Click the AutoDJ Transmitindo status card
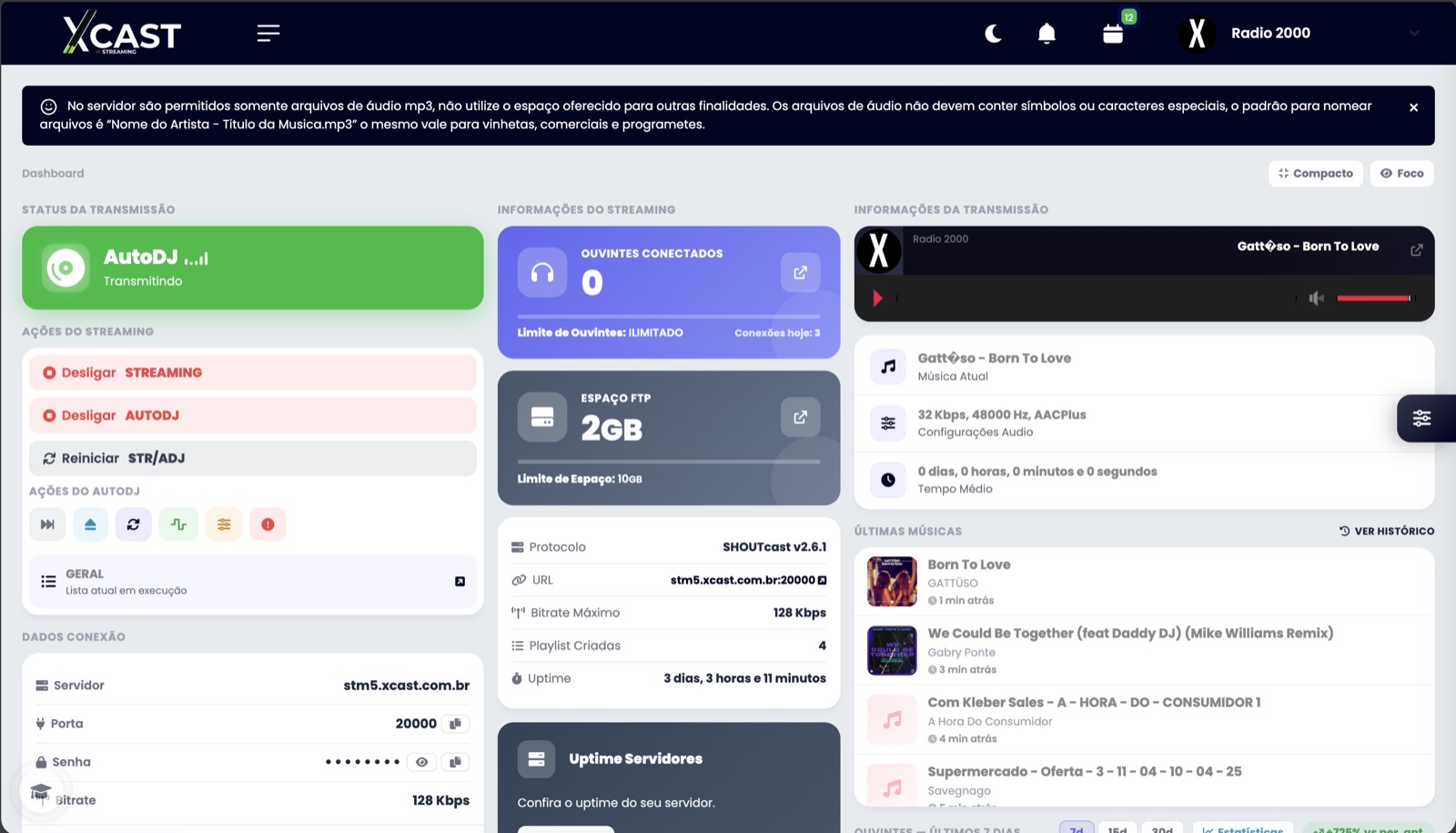1456x833 pixels. click(253, 268)
